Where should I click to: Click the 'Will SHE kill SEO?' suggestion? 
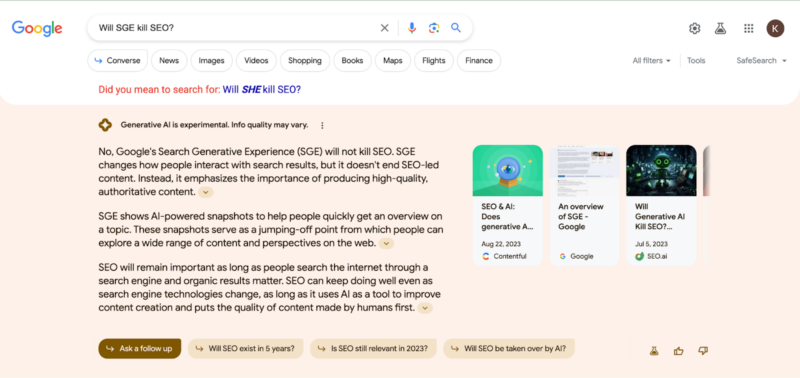click(262, 90)
